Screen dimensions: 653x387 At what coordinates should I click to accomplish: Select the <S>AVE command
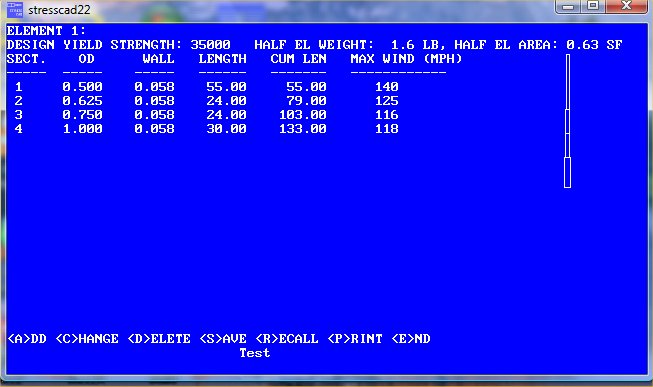tap(223, 339)
